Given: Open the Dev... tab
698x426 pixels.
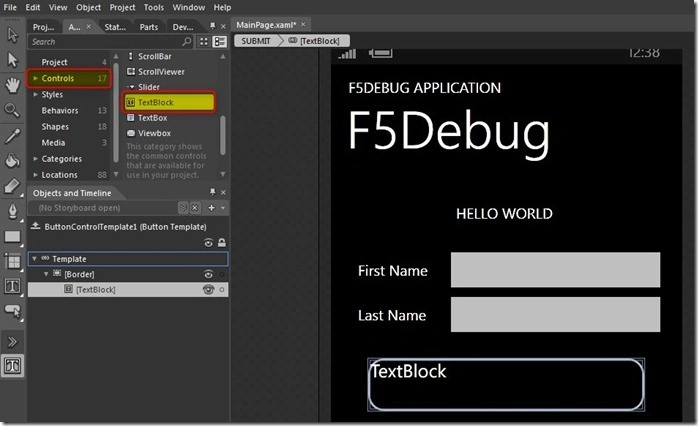Looking at the screenshot, I should click(183, 27).
